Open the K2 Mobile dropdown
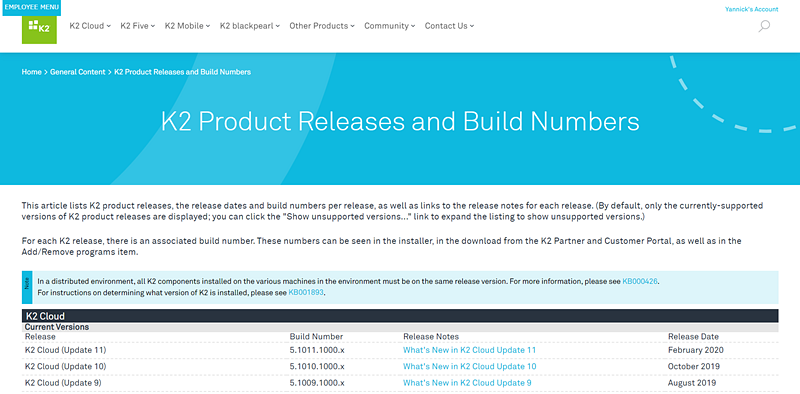 point(187,26)
